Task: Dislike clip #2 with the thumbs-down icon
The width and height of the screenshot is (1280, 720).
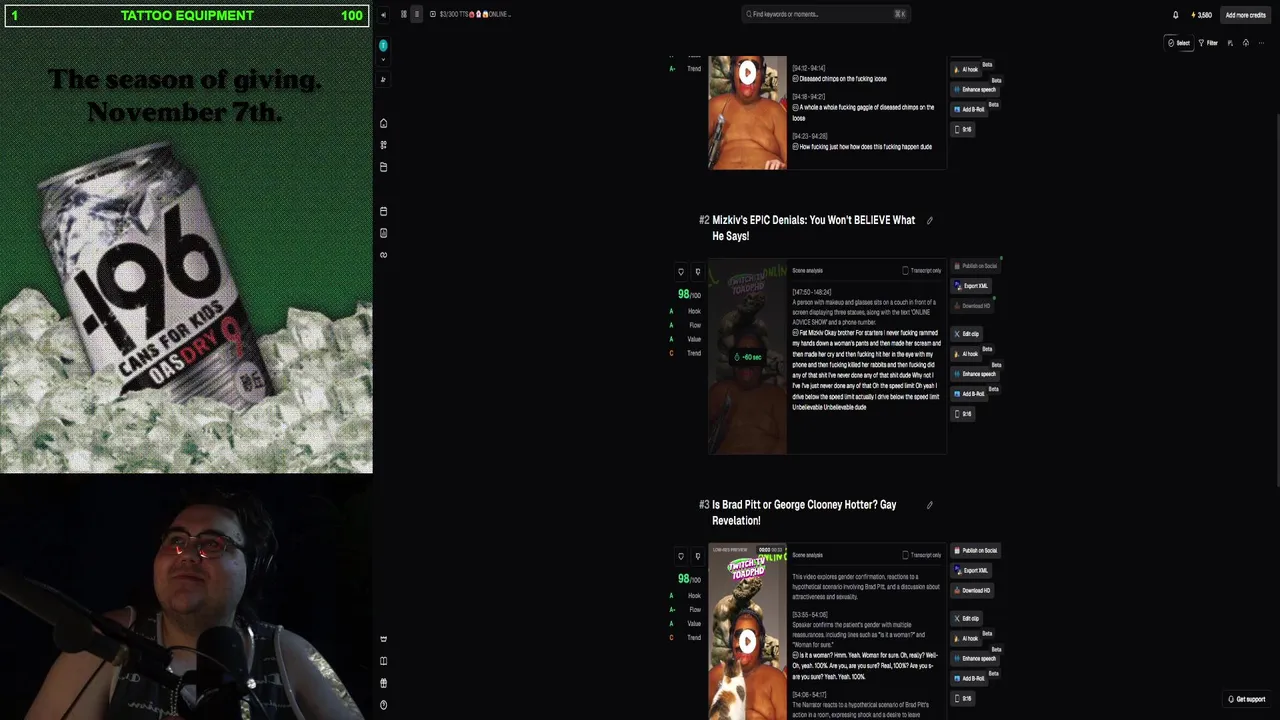Action: click(x=697, y=272)
